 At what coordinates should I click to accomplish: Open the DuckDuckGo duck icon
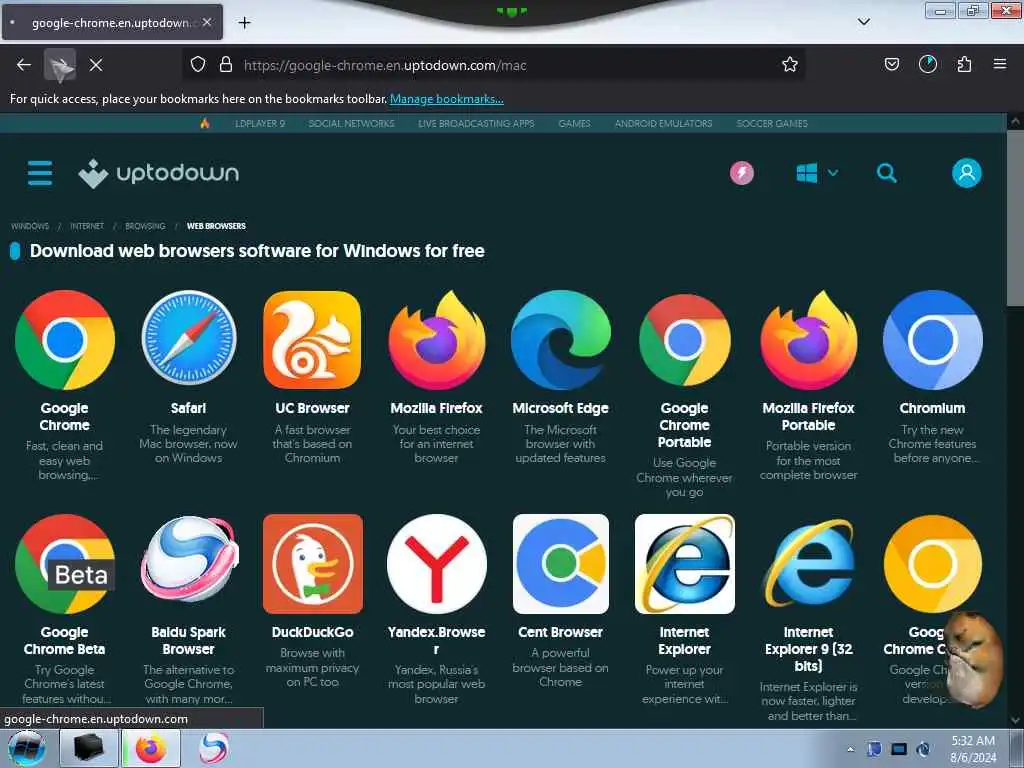point(313,564)
